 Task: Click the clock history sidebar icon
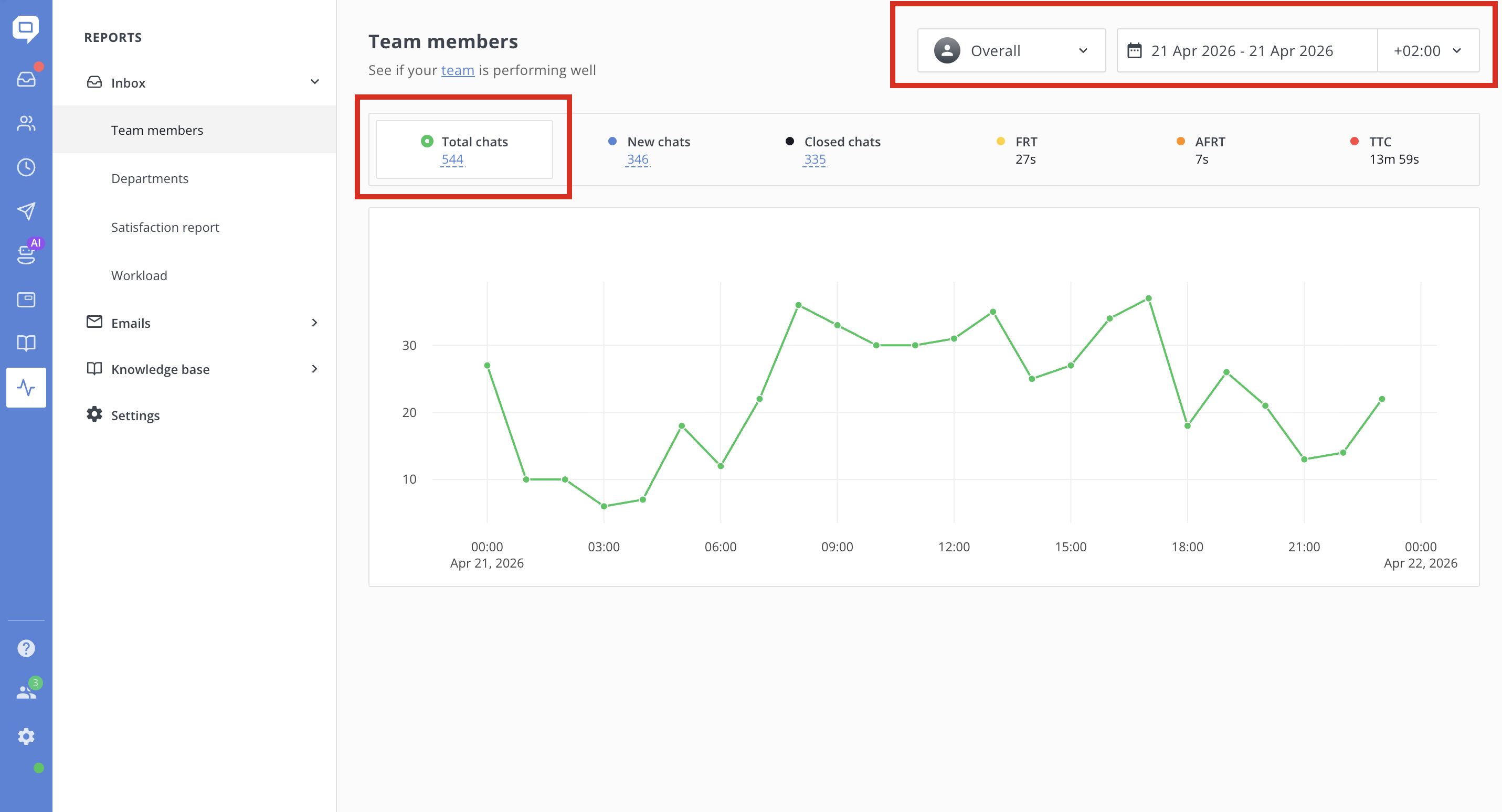pos(26,167)
